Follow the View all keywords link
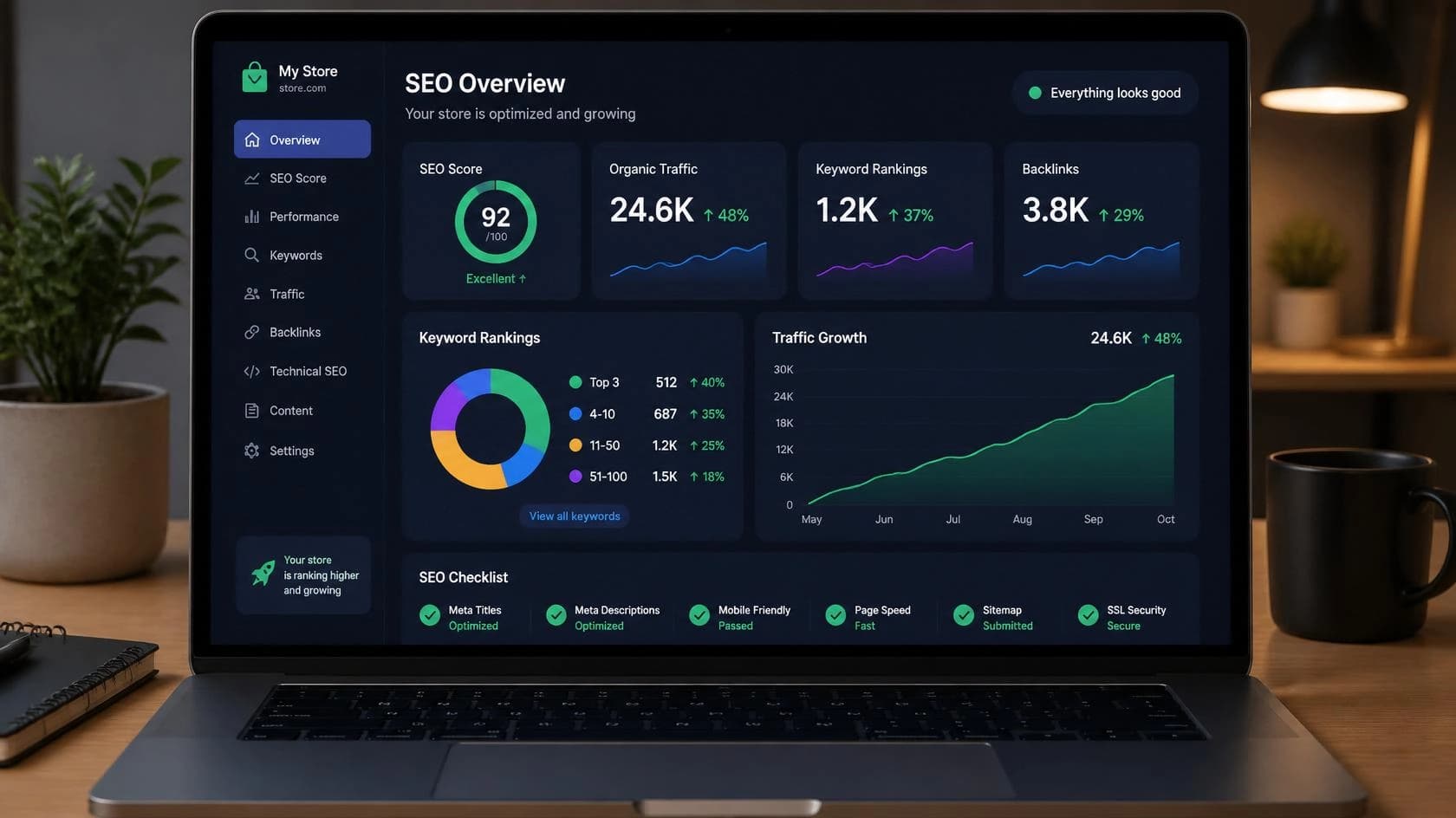Image resolution: width=1456 pixels, height=818 pixels. (575, 516)
